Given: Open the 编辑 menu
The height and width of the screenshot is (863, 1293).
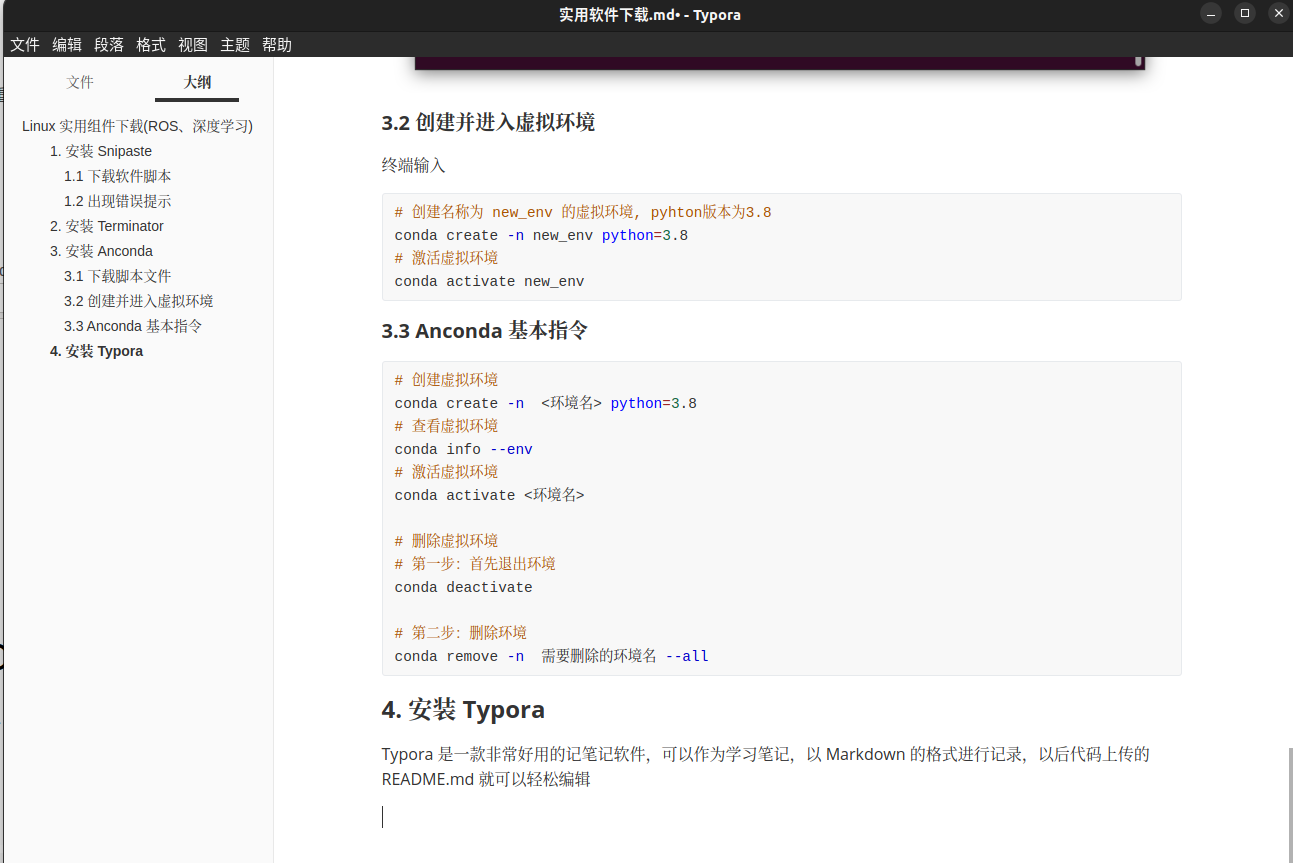Looking at the screenshot, I should coord(67,45).
